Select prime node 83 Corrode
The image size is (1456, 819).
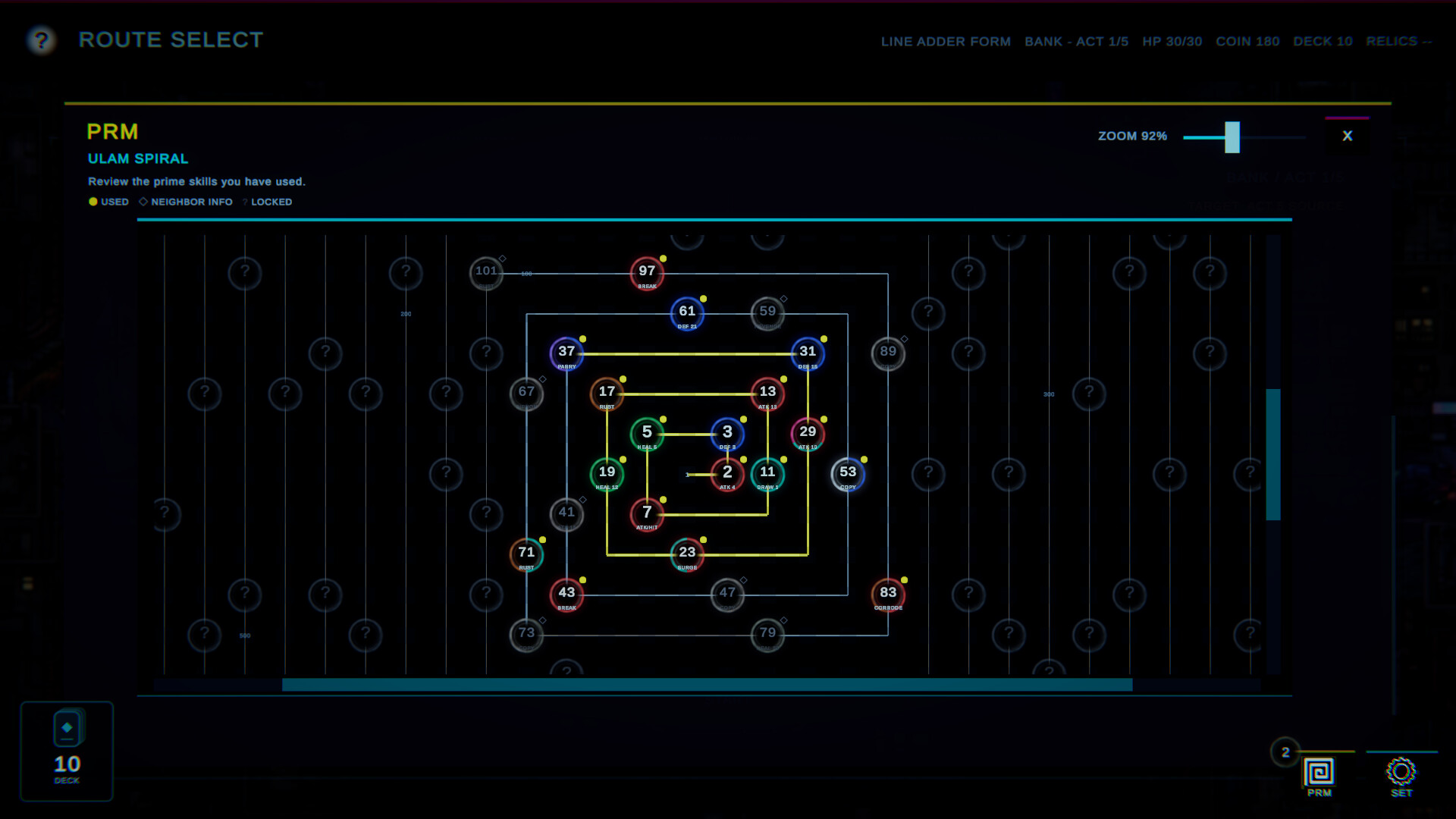point(888,595)
